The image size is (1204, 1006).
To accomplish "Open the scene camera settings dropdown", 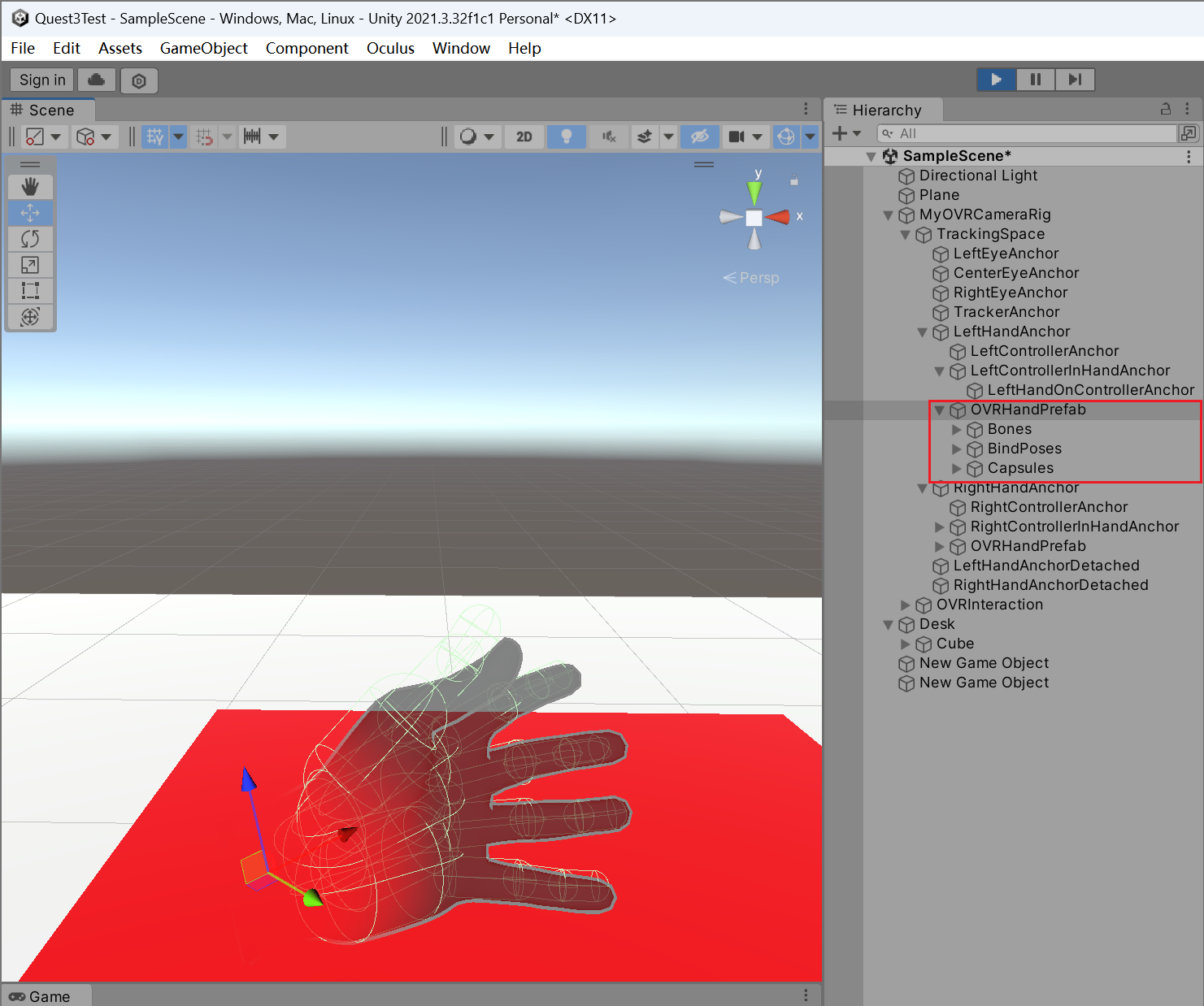I will point(745,137).
